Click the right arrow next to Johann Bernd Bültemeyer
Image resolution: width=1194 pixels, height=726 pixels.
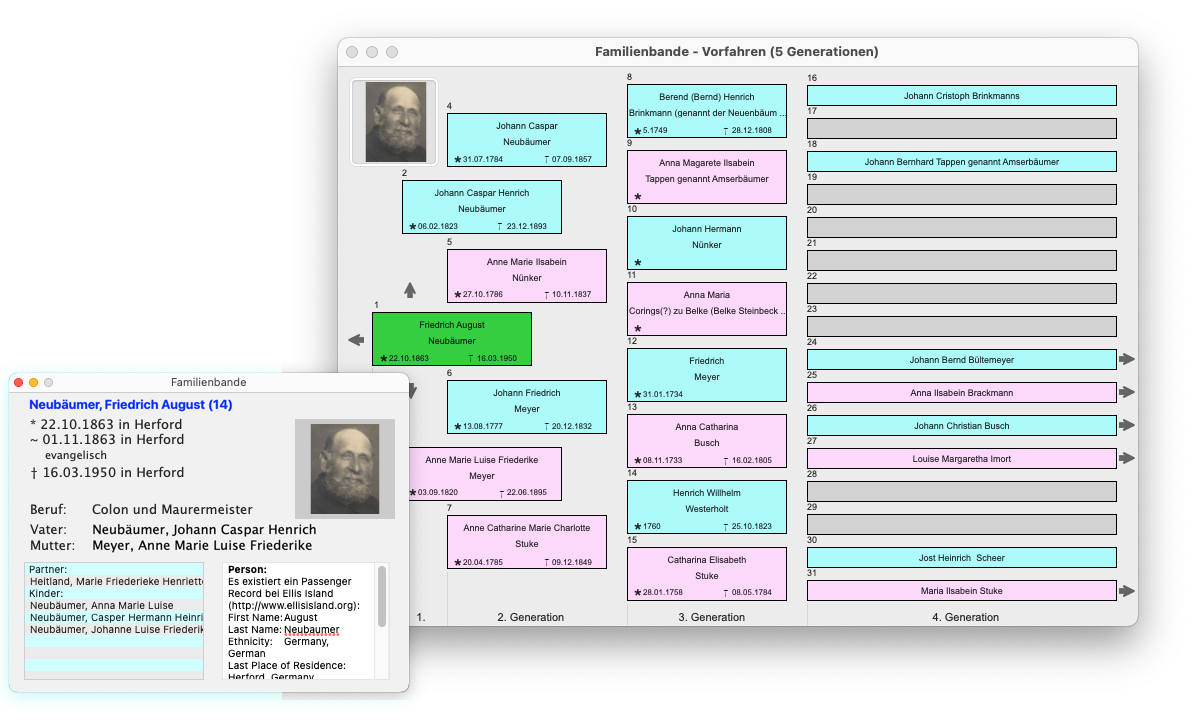coord(1127,359)
